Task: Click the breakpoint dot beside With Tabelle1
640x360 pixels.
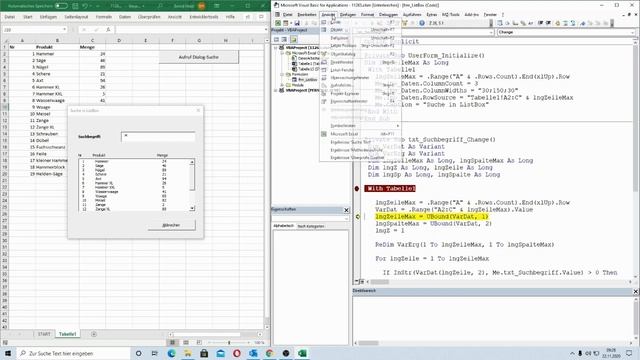Action: click(x=357, y=189)
